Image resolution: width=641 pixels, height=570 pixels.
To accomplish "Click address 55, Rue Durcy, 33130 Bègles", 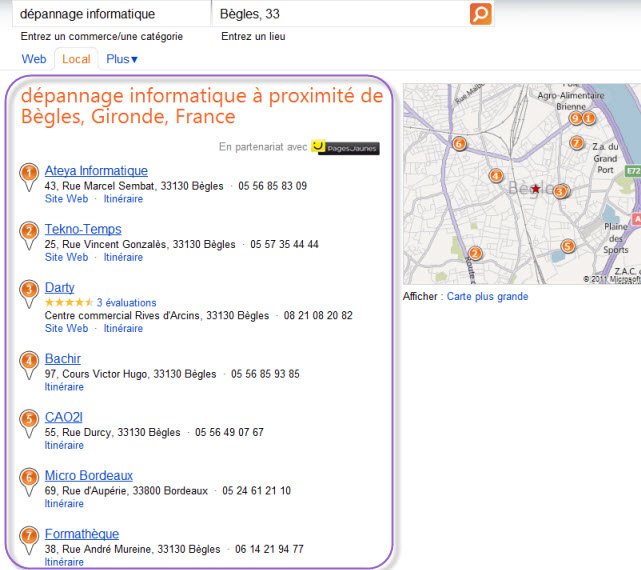I will click(x=112, y=433).
